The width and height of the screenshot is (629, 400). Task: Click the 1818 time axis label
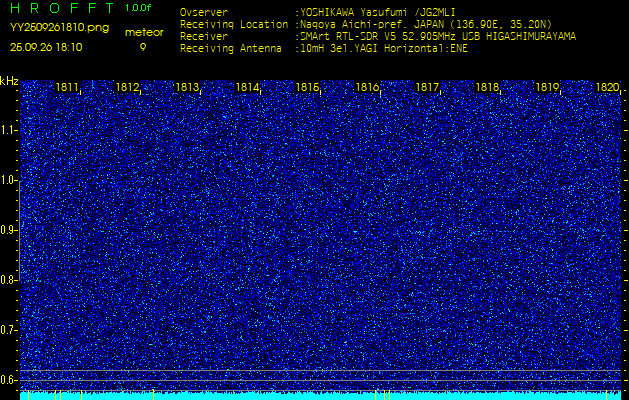(487, 87)
